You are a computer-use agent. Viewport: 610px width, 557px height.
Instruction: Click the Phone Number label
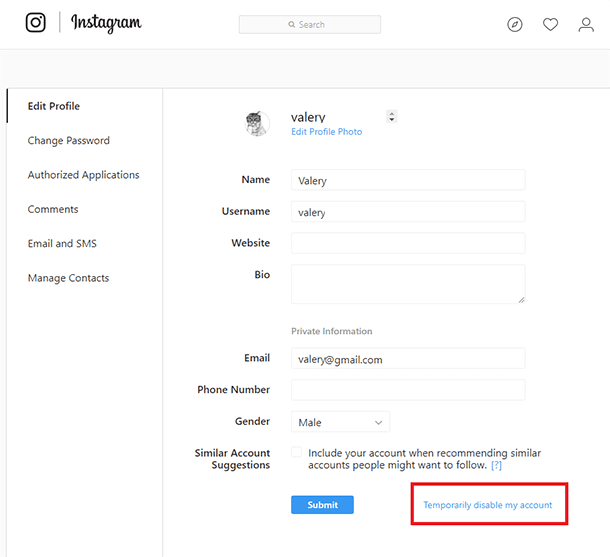(x=233, y=390)
